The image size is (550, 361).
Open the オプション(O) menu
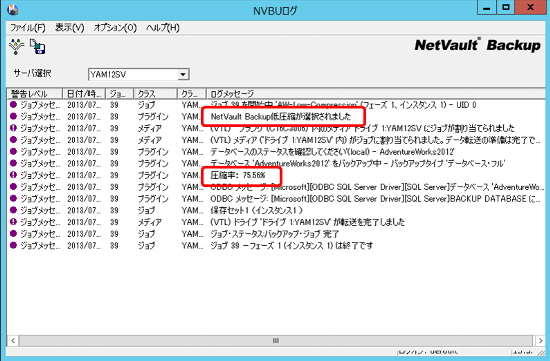tap(115, 28)
